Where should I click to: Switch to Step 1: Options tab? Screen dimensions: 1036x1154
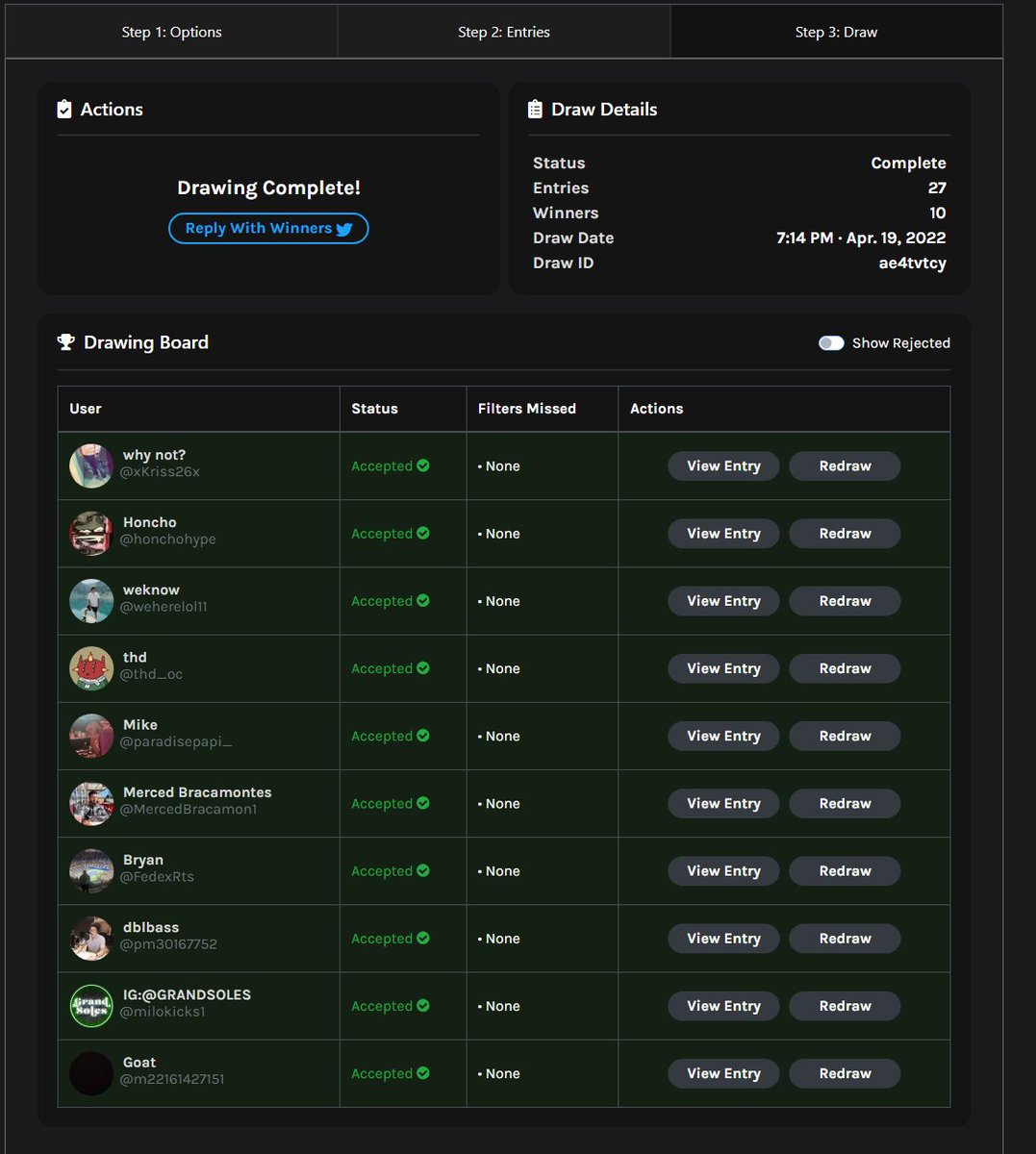pyautogui.click(x=171, y=32)
